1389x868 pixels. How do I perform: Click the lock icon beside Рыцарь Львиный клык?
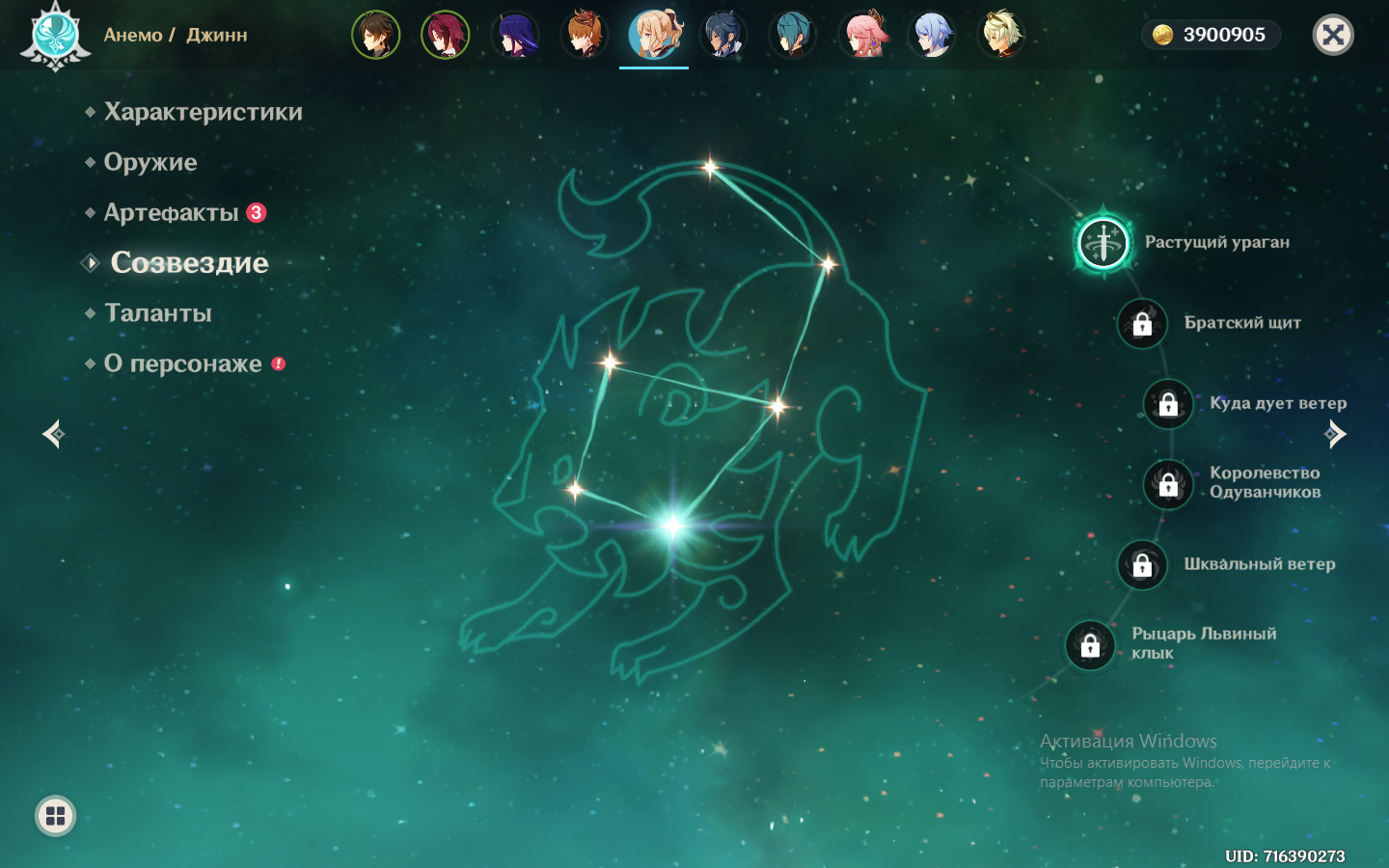tap(1090, 644)
